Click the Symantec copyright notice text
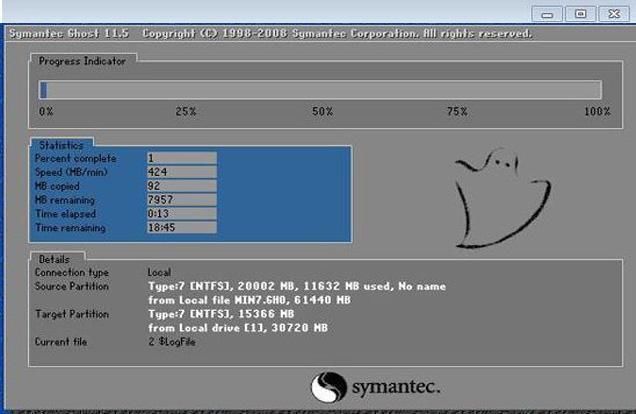 tap(337, 33)
